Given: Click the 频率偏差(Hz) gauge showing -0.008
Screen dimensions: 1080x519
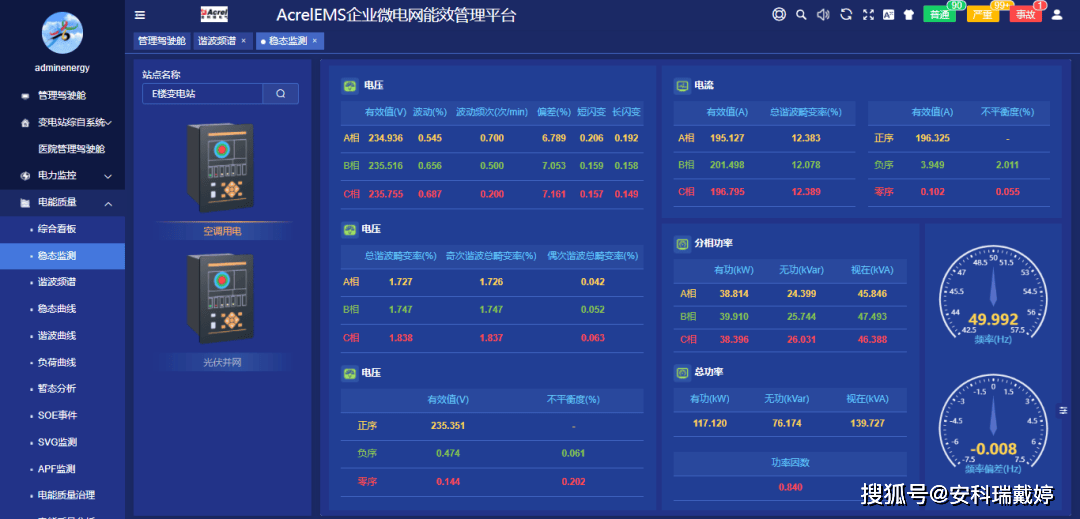Looking at the screenshot, I should [x=993, y=423].
